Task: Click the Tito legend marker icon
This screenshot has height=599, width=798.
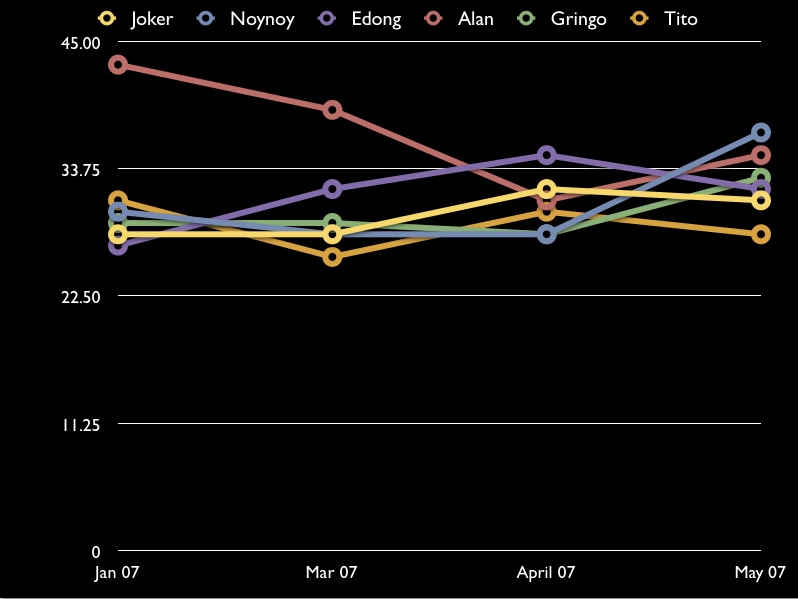Action: coord(642,19)
